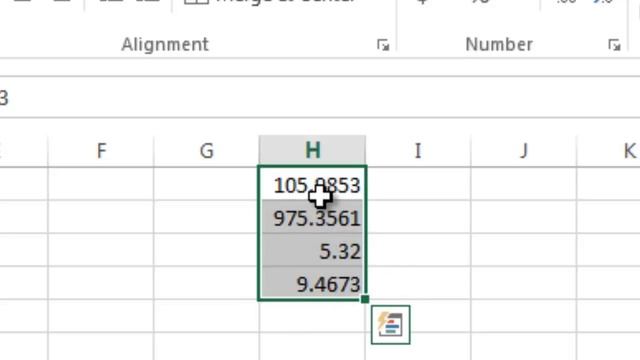640x360 pixels.
Task: Select column I header
Action: tap(418, 151)
